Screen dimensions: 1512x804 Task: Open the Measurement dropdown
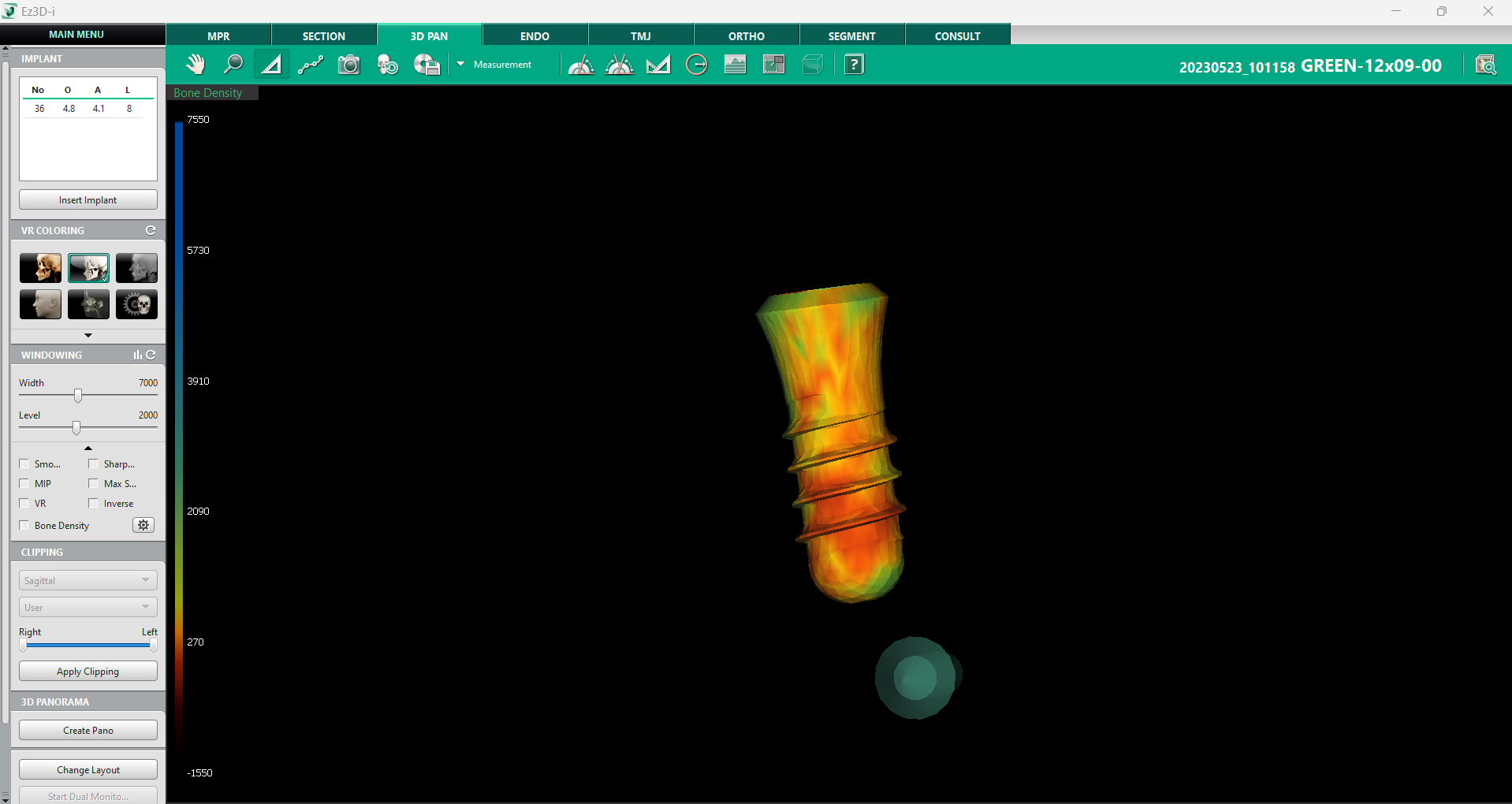tap(460, 65)
